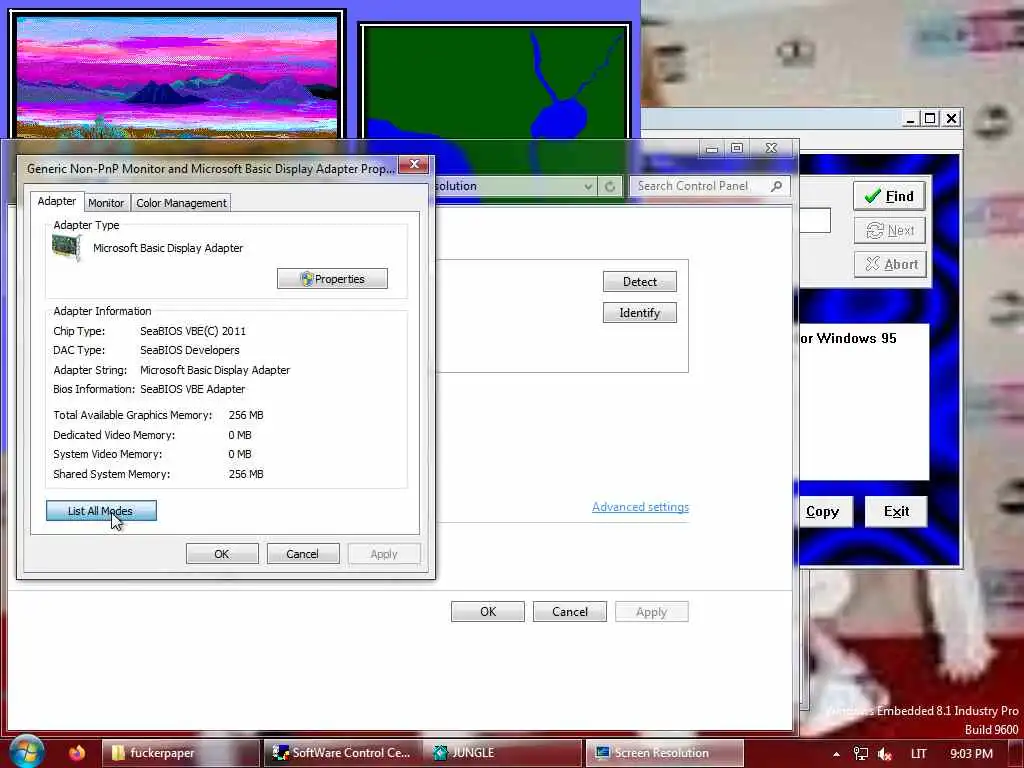This screenshot has height=768, width=1024.
Task: Maximize the rear find window
Action: pos(930,118)
